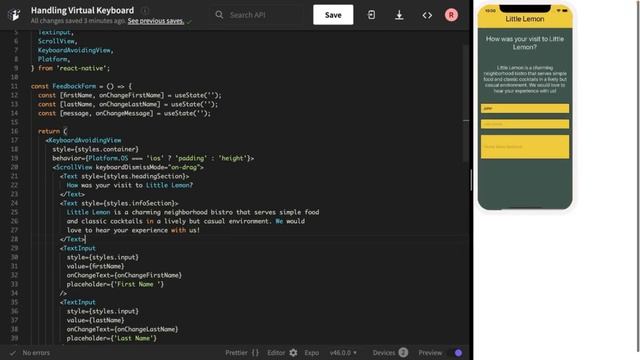
Task: Save the snack with Save button
Action: pyautogui.click(x=333, y=15)
